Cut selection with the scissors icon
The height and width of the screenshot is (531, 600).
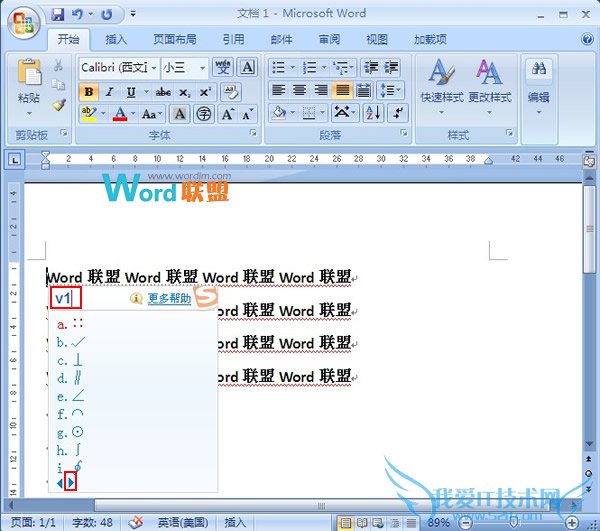point(58,65)
